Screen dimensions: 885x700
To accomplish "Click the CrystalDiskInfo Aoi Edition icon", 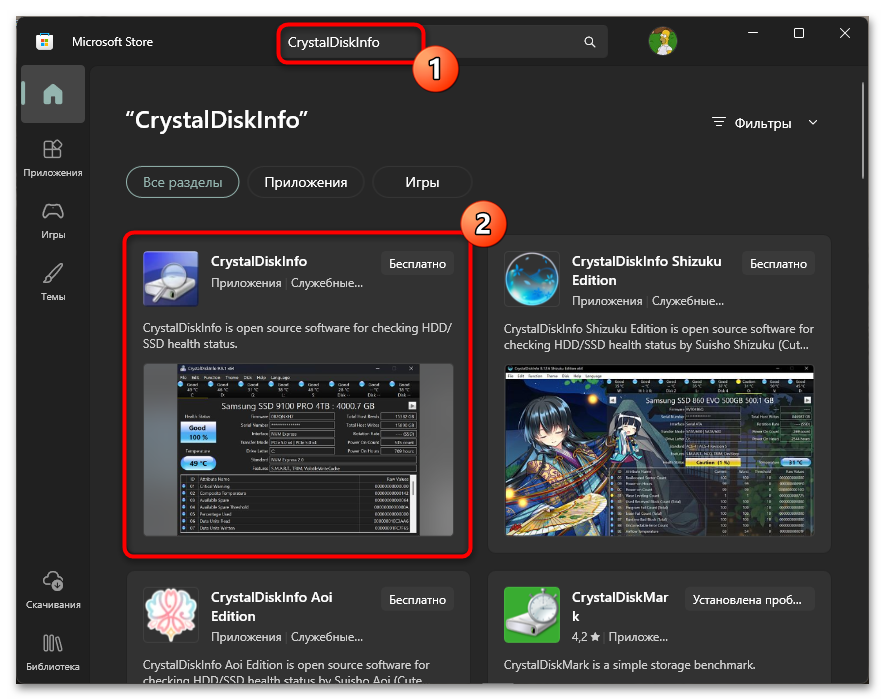I will (170, 615).
